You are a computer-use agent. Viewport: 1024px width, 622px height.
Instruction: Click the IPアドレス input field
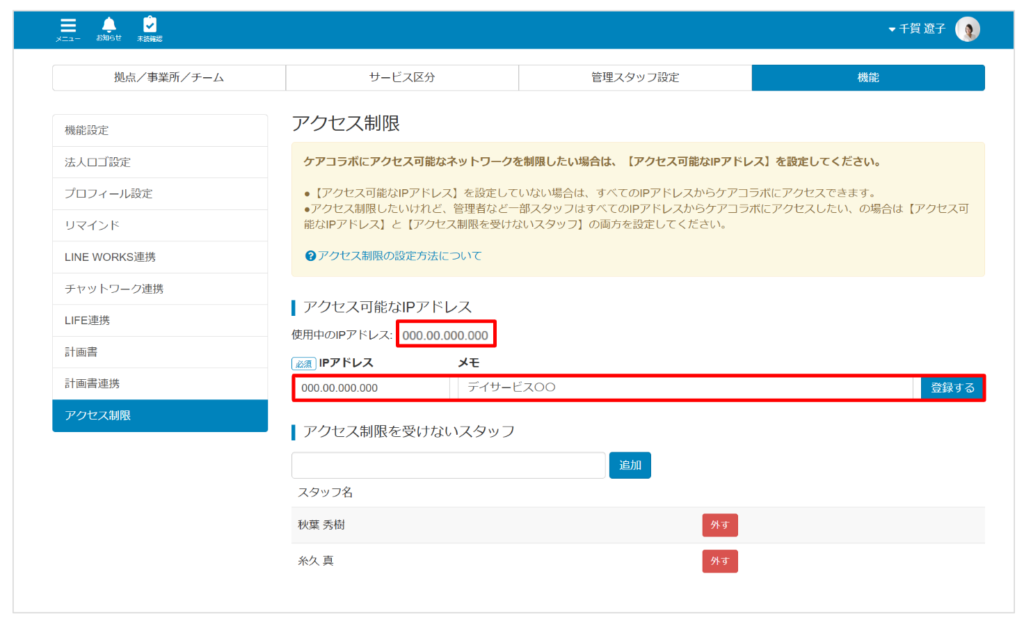[370, 389]
